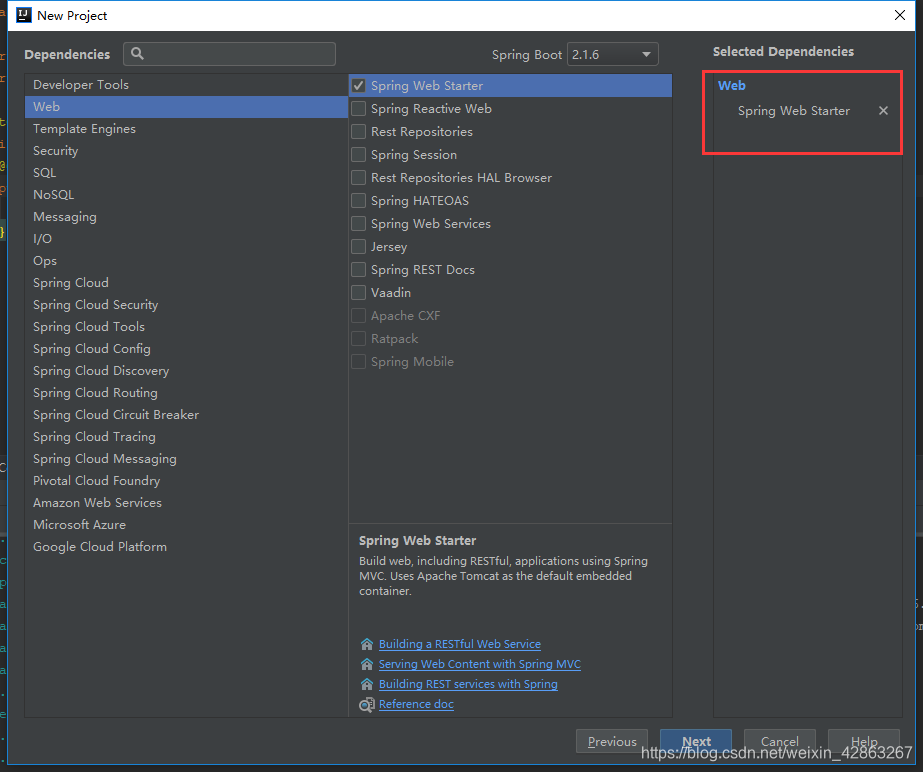This screenshot has height=772, width=923.
Task: Click the magnifier icon in dependency search
Action: point(137,54)
